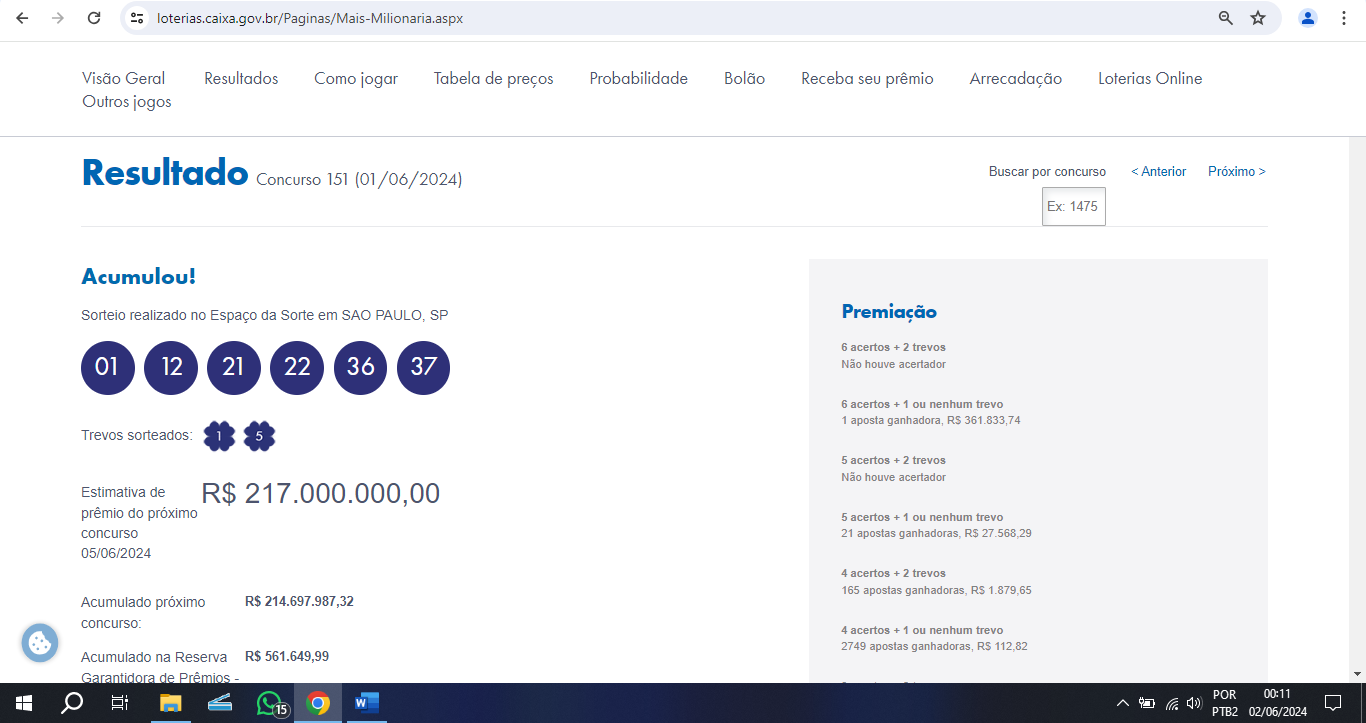Click drawn number ball 37
Image resolution: width=1366 pixels, height=723 pixels.
tap(424, 367)
